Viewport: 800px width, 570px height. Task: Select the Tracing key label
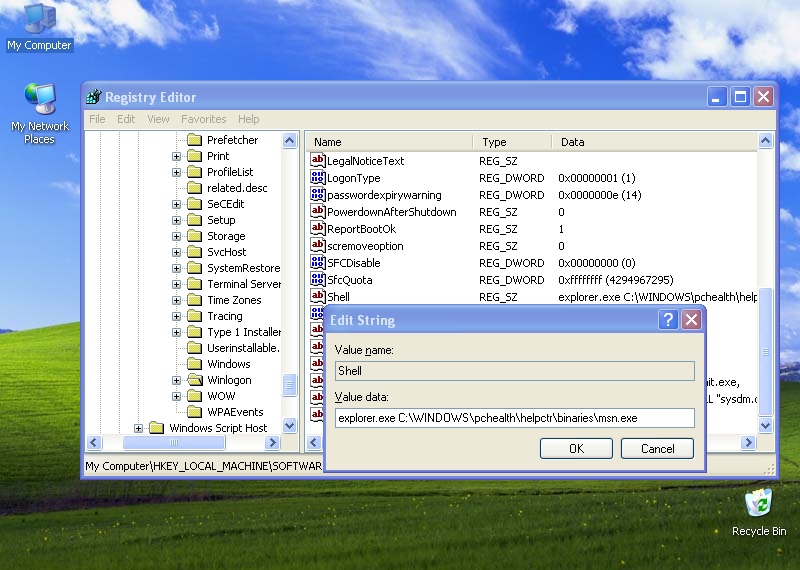(224, 316)
